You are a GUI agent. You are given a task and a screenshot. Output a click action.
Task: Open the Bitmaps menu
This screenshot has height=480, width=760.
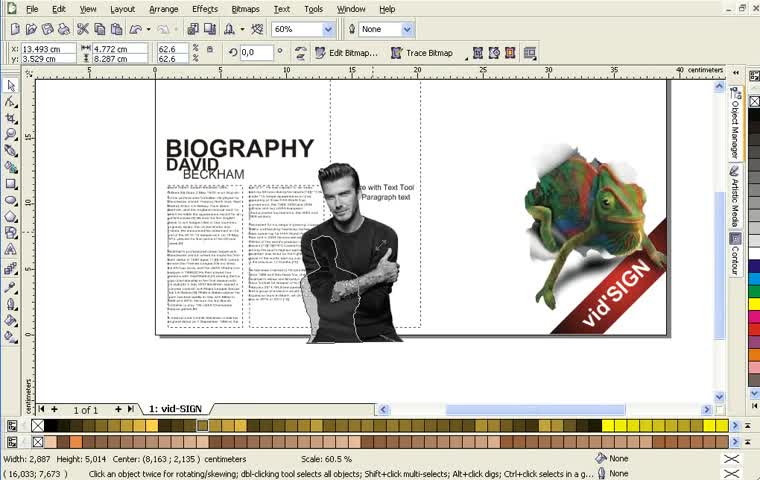245,9
